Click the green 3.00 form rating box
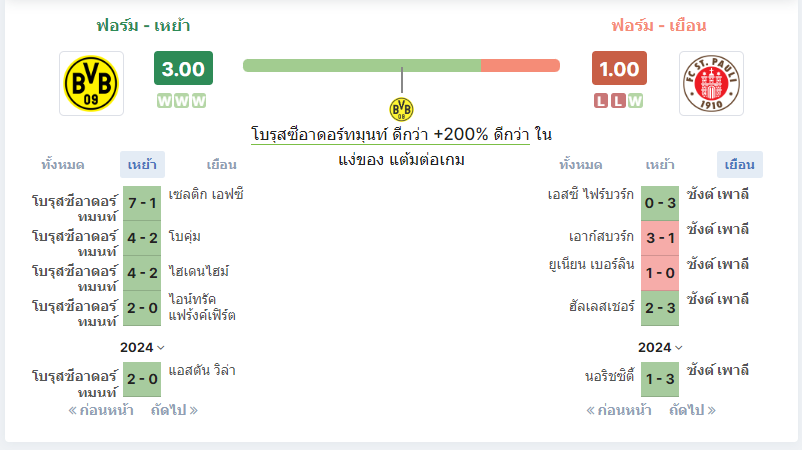 pos(183,68)
